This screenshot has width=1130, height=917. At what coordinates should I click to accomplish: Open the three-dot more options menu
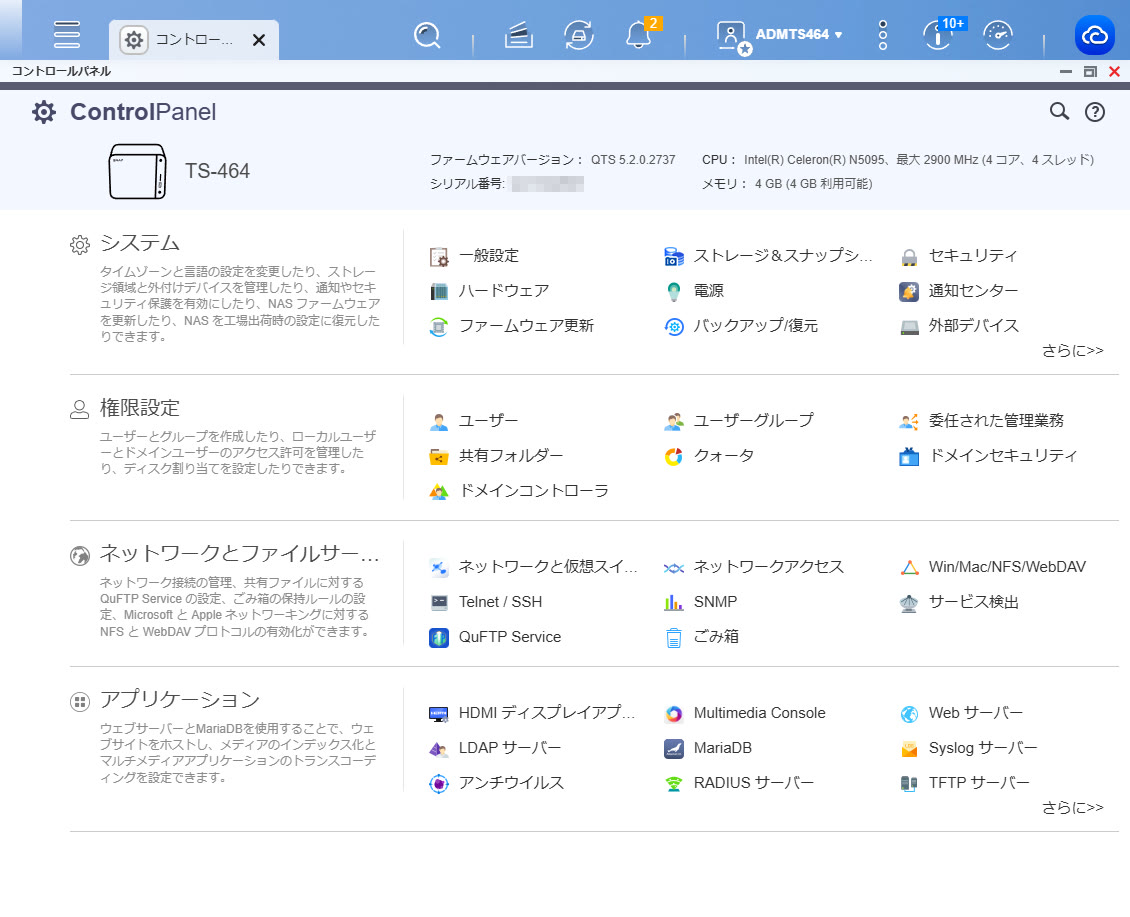pos(883,35)
